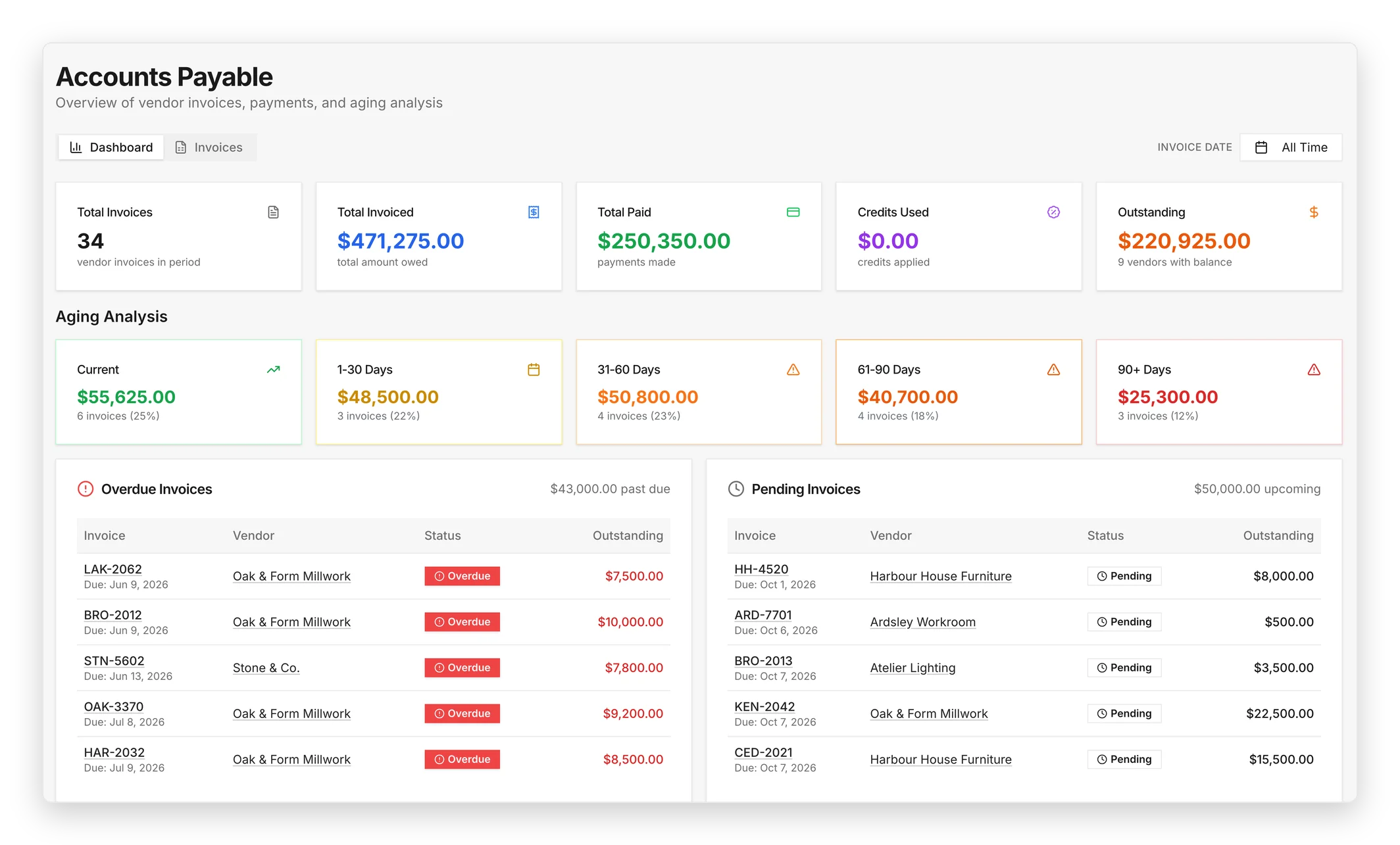
Task: Open invoice ARD-7701
Action: pyautogui.click(x=763, y=615)
